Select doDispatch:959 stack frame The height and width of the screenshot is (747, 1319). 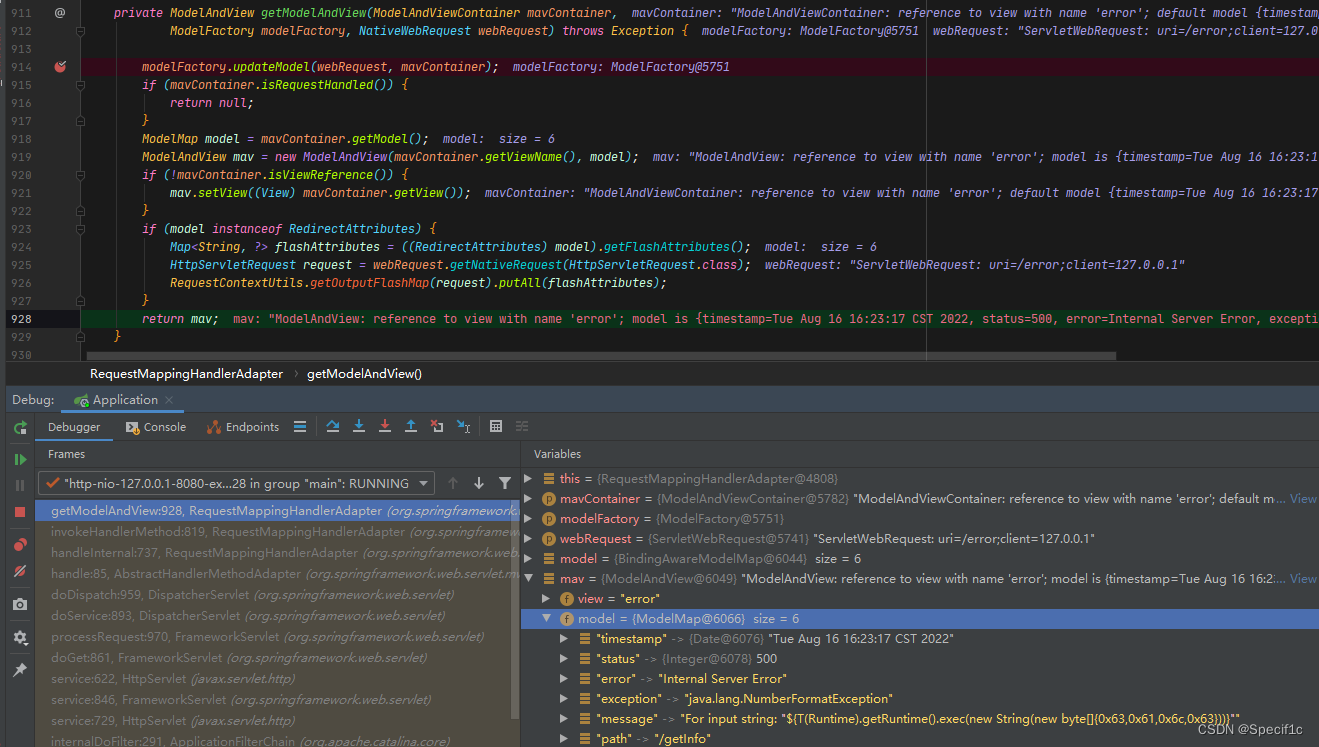[x=277, y=595]
